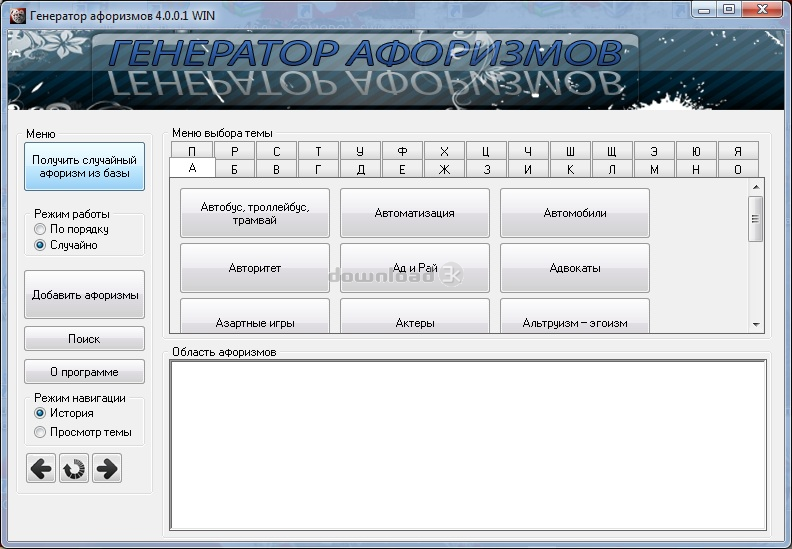
Task: Click the app icon in title bar
Action: tap(17, 10)
